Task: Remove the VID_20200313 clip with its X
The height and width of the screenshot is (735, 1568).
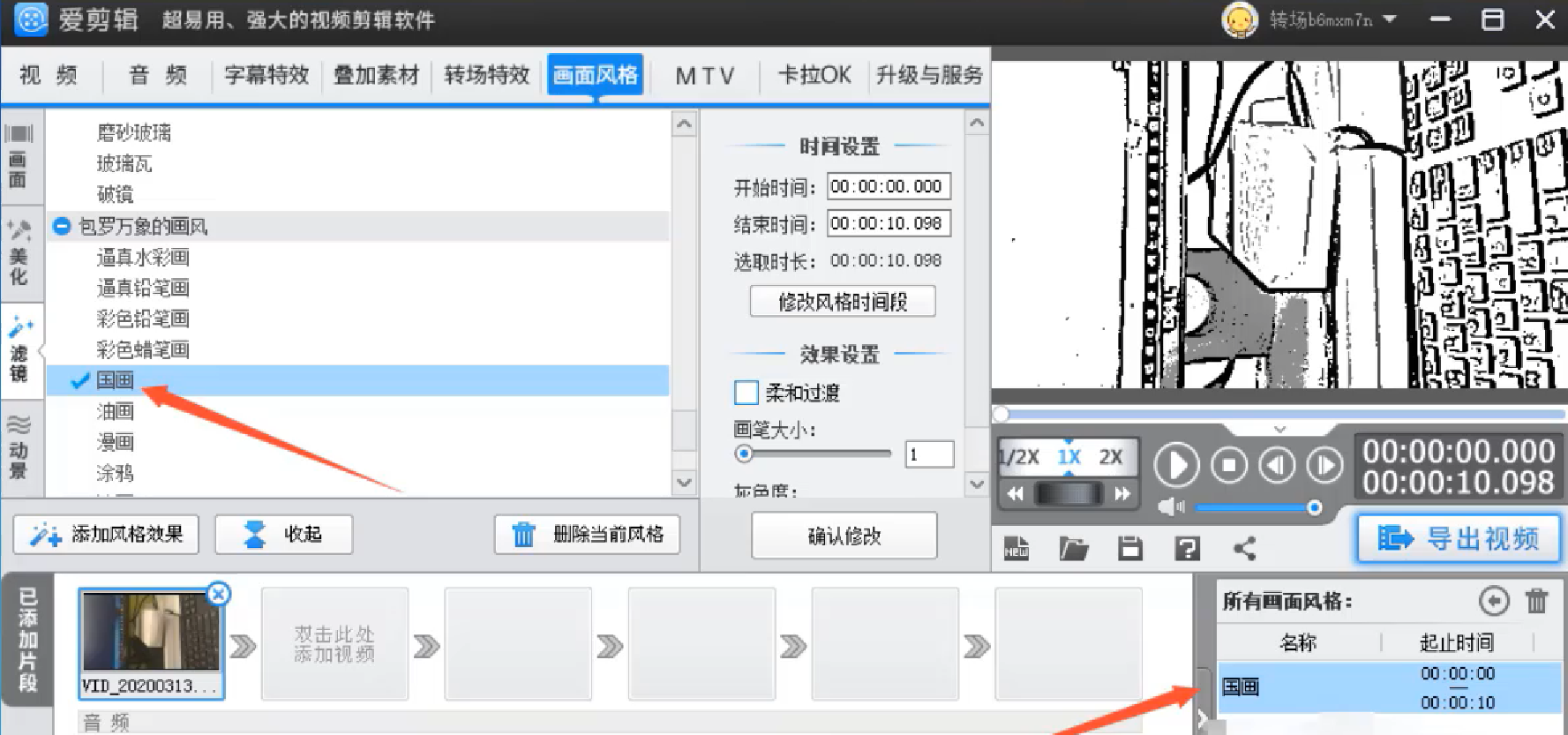Action: (218, 594)
